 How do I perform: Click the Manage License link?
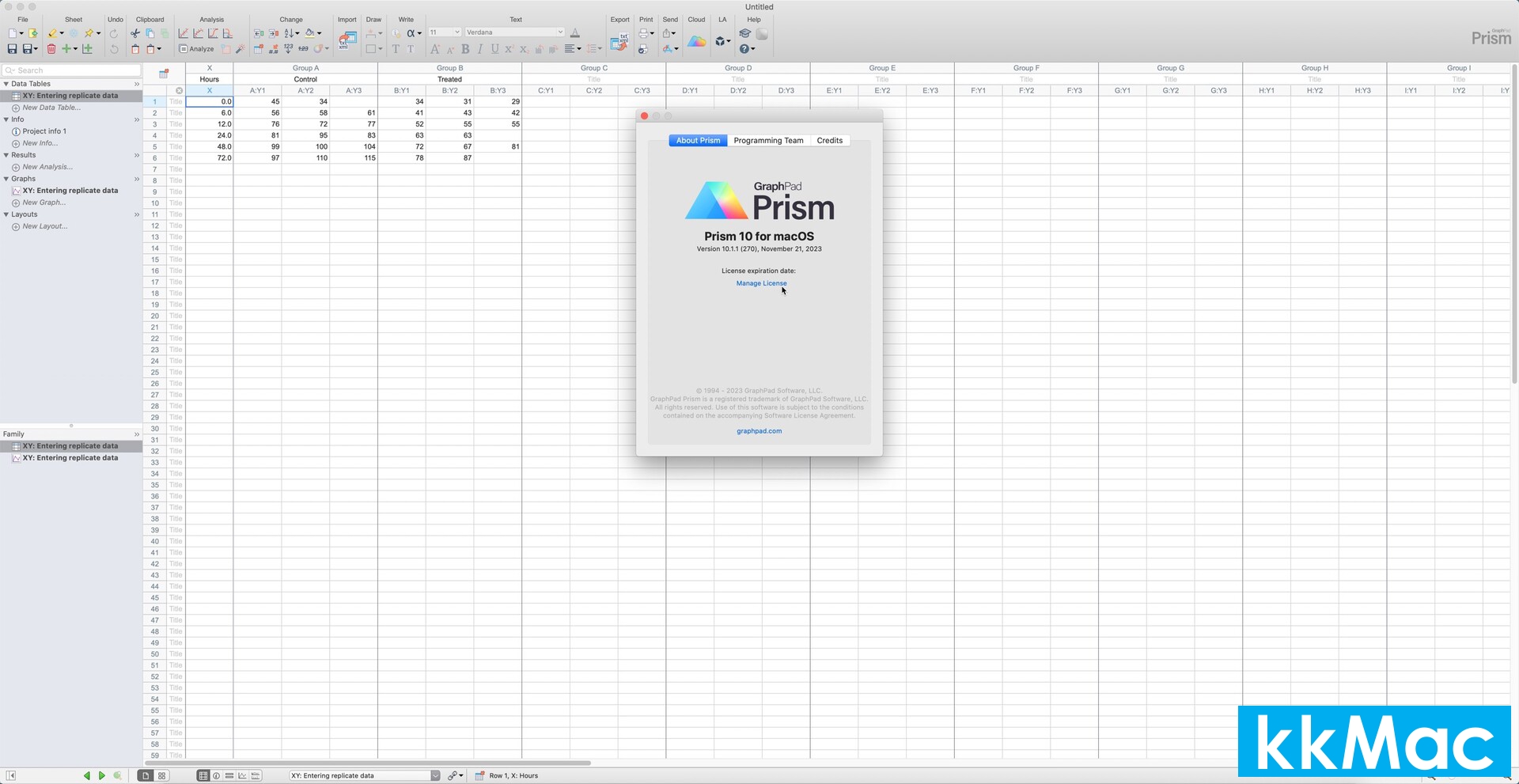click(x=761, y=283)
